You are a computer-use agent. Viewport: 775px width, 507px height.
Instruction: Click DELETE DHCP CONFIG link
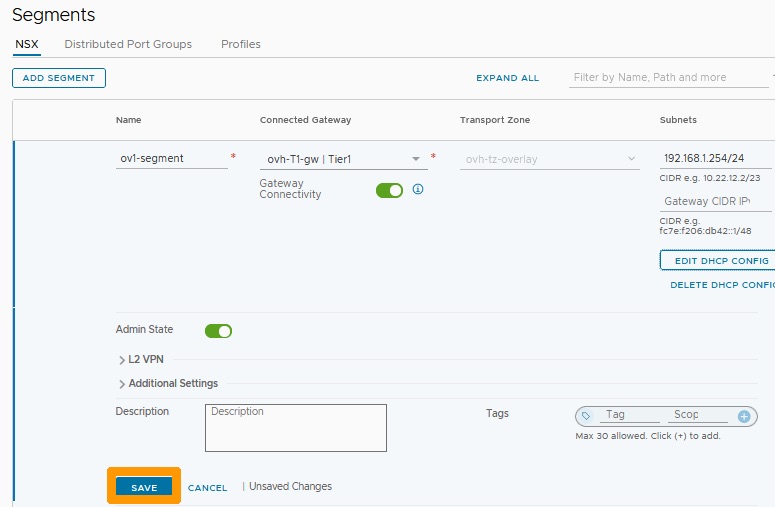pos(723,285)
